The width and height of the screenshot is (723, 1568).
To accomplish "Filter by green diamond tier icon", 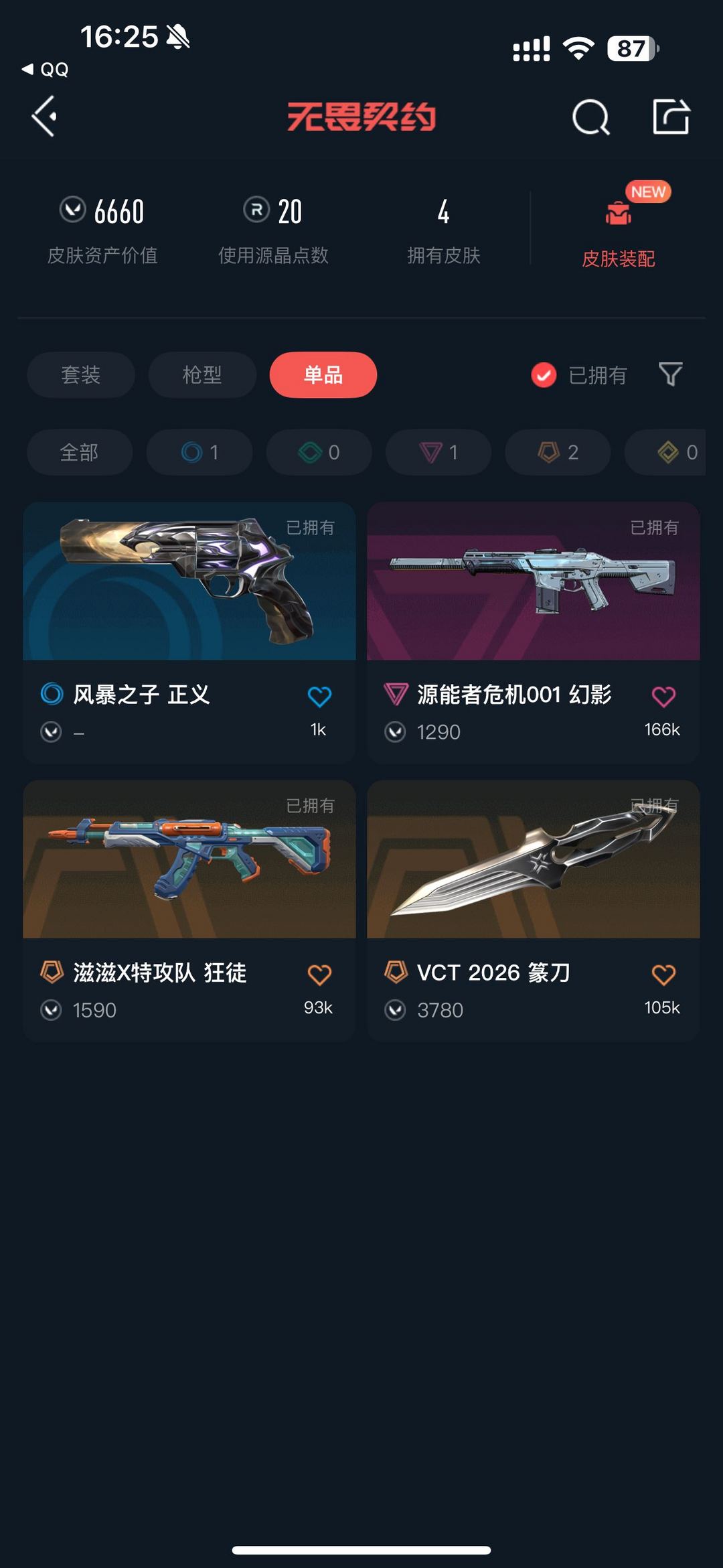I will coord(319,452).
